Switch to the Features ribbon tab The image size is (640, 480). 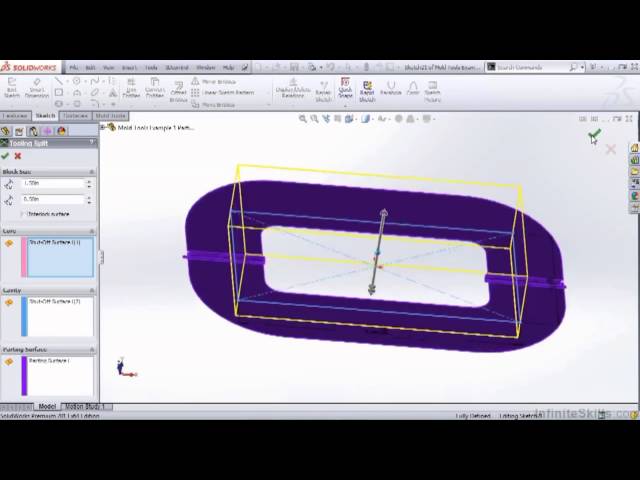(x=15, y=116)
